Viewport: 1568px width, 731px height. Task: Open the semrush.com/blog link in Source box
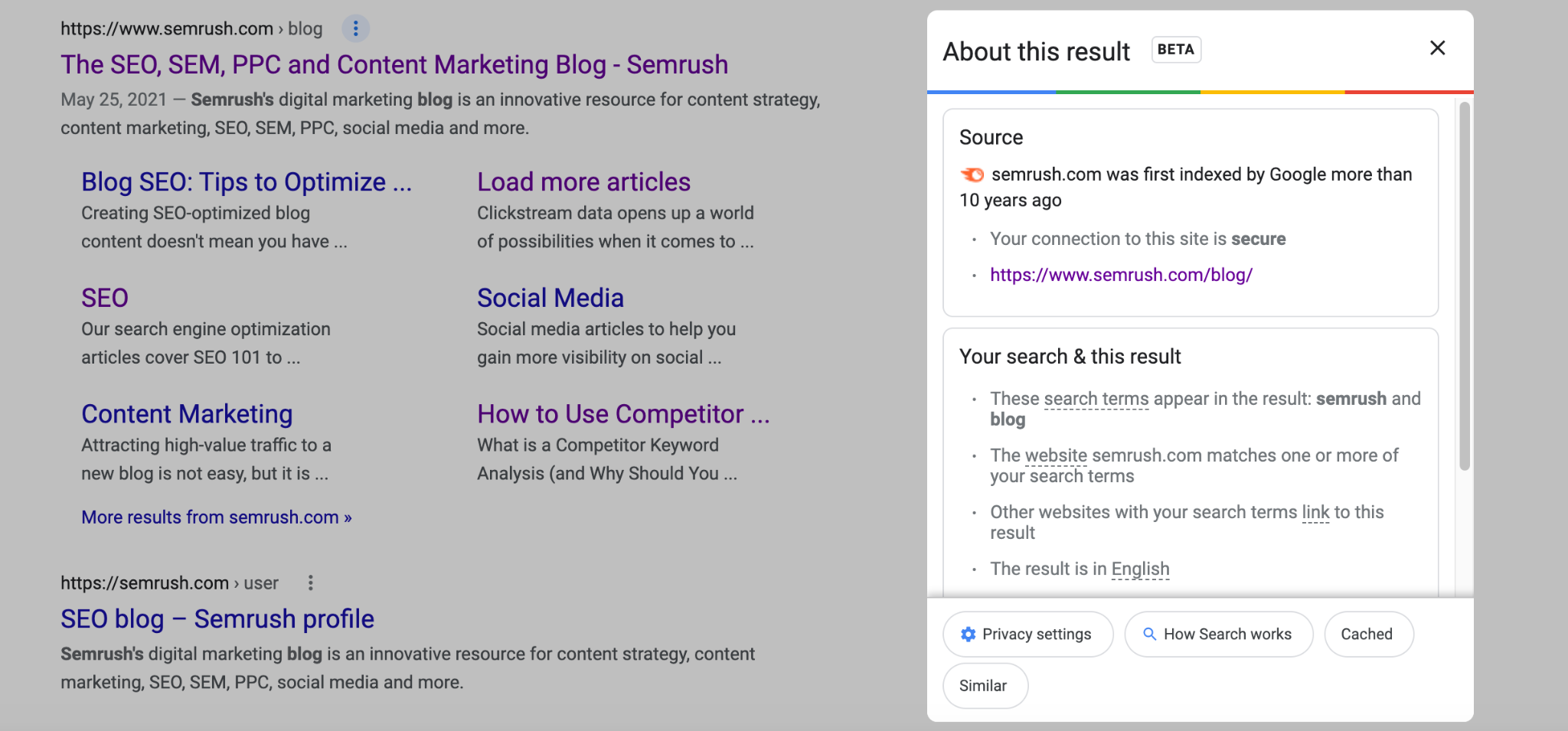(1120, 274)
